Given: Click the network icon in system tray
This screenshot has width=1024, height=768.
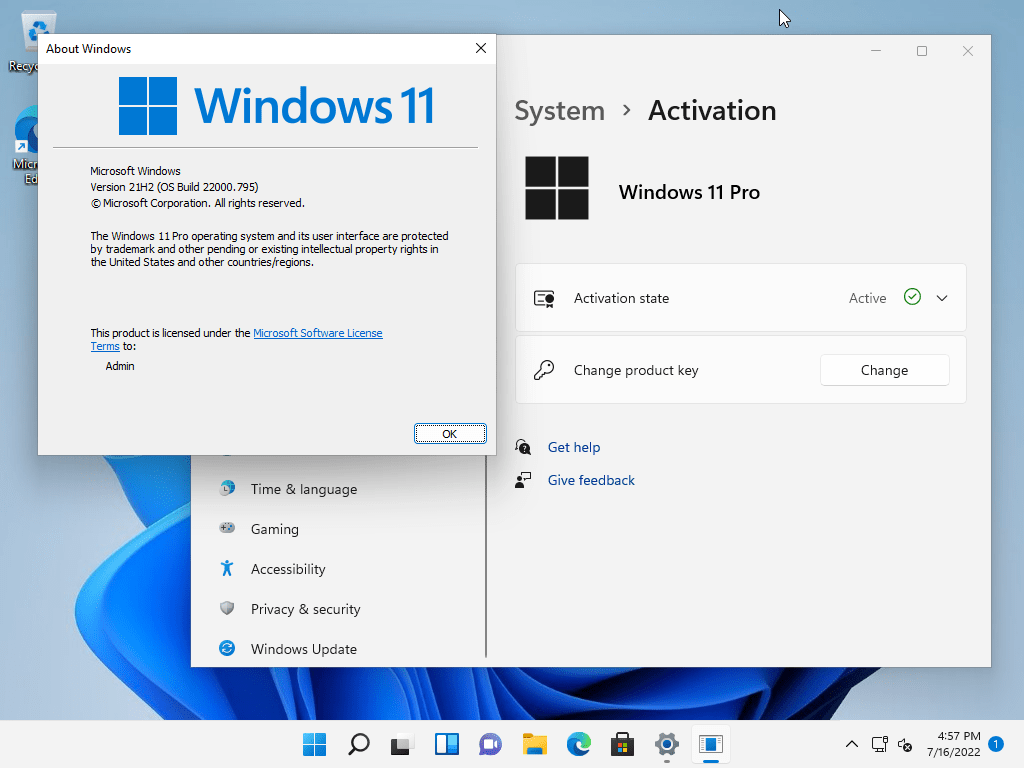Looking at the screenshot, I should [x=880, y=744].
